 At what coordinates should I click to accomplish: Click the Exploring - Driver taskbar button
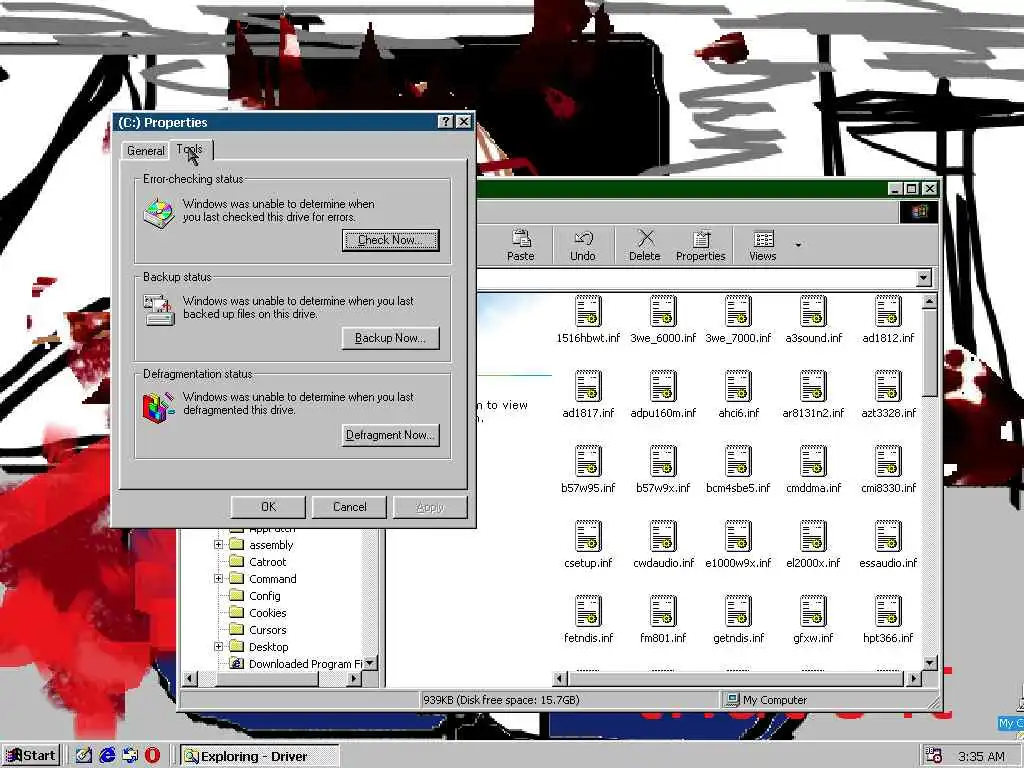[259, 756]
